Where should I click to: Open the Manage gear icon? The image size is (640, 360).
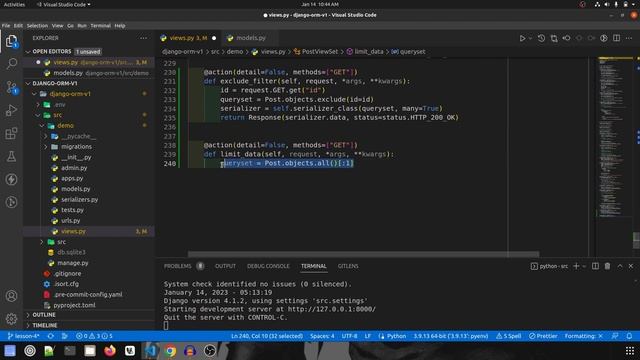click(x=11, y=319)
